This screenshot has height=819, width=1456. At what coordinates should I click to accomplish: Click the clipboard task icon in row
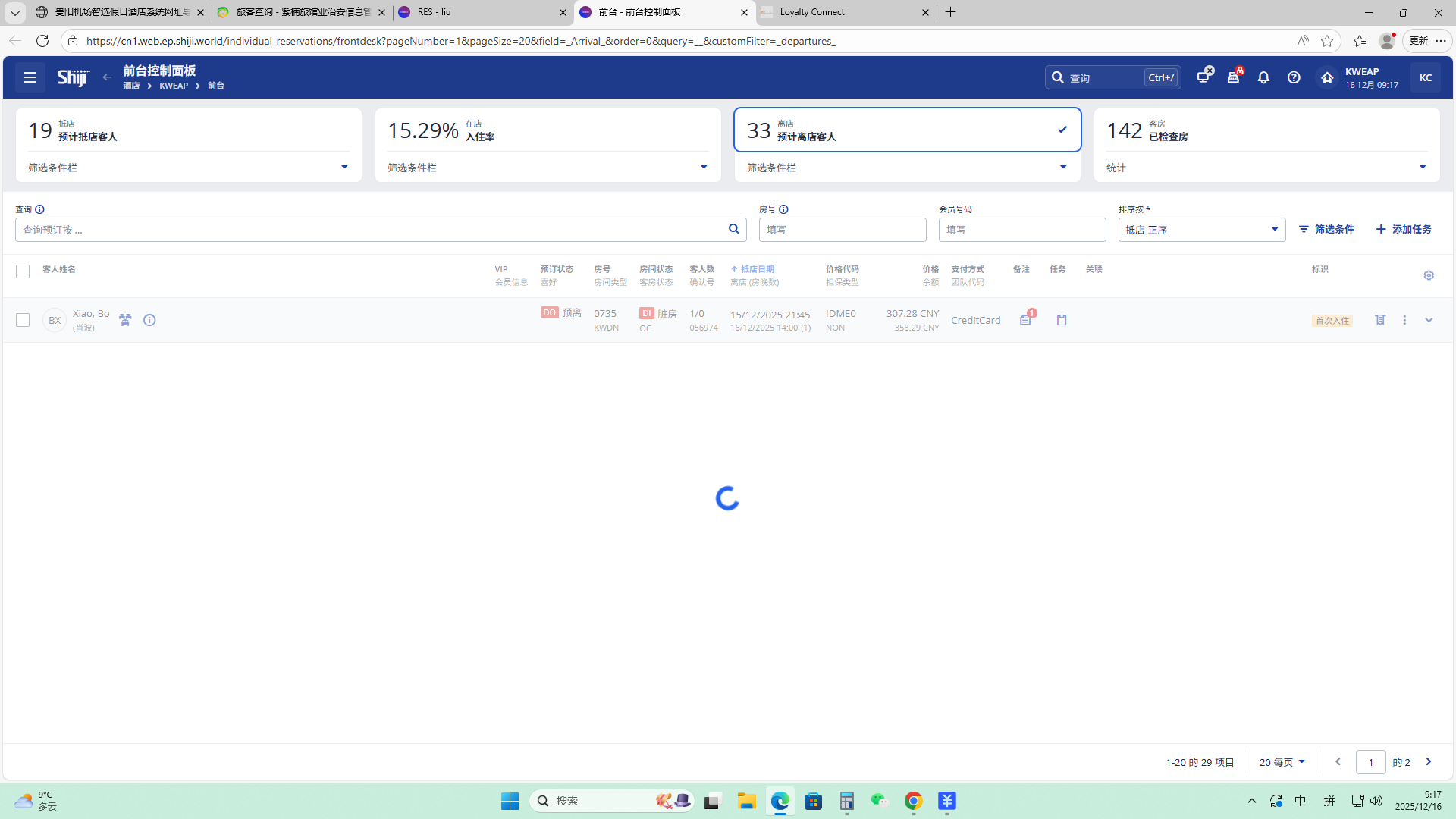[x=1062, y=320]
